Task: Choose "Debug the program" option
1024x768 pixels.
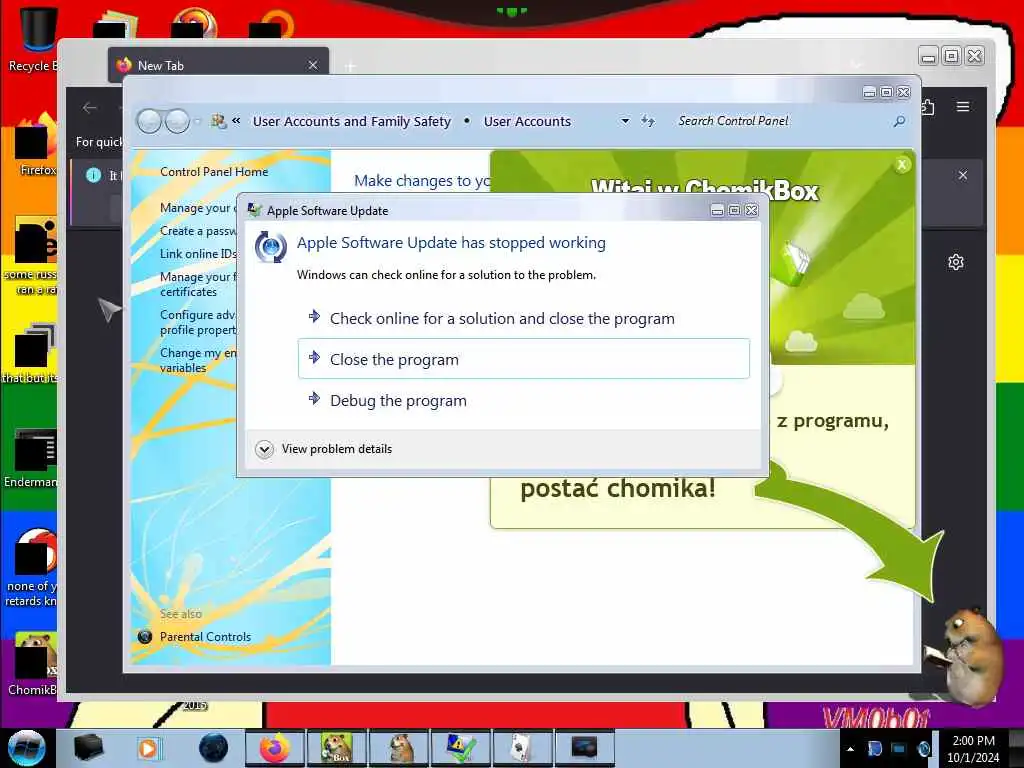Action: pyautogui.click(x=398, y=400)
